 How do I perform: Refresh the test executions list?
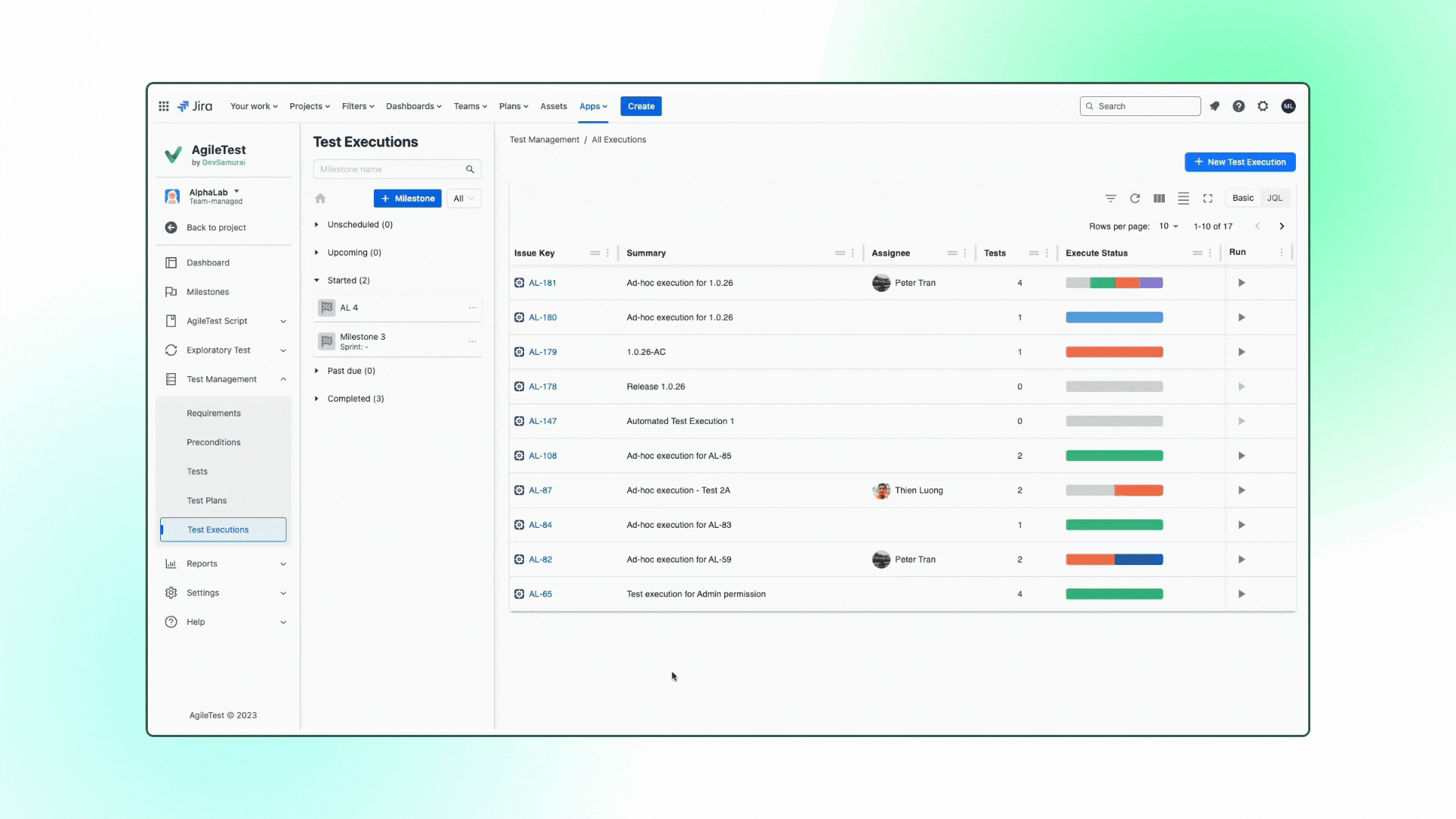point(1134,198)
